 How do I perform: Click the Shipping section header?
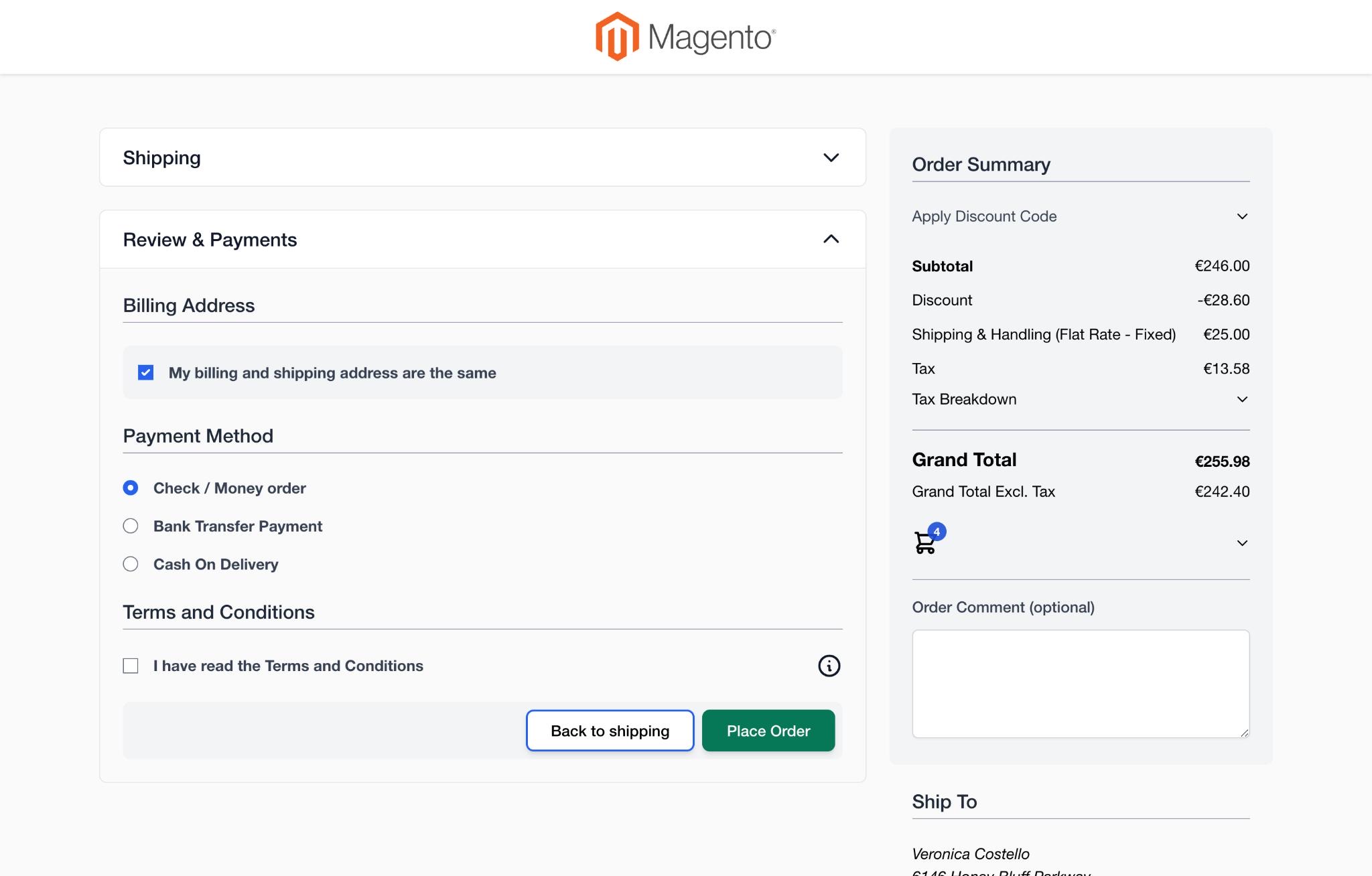(x=161, y=157)
